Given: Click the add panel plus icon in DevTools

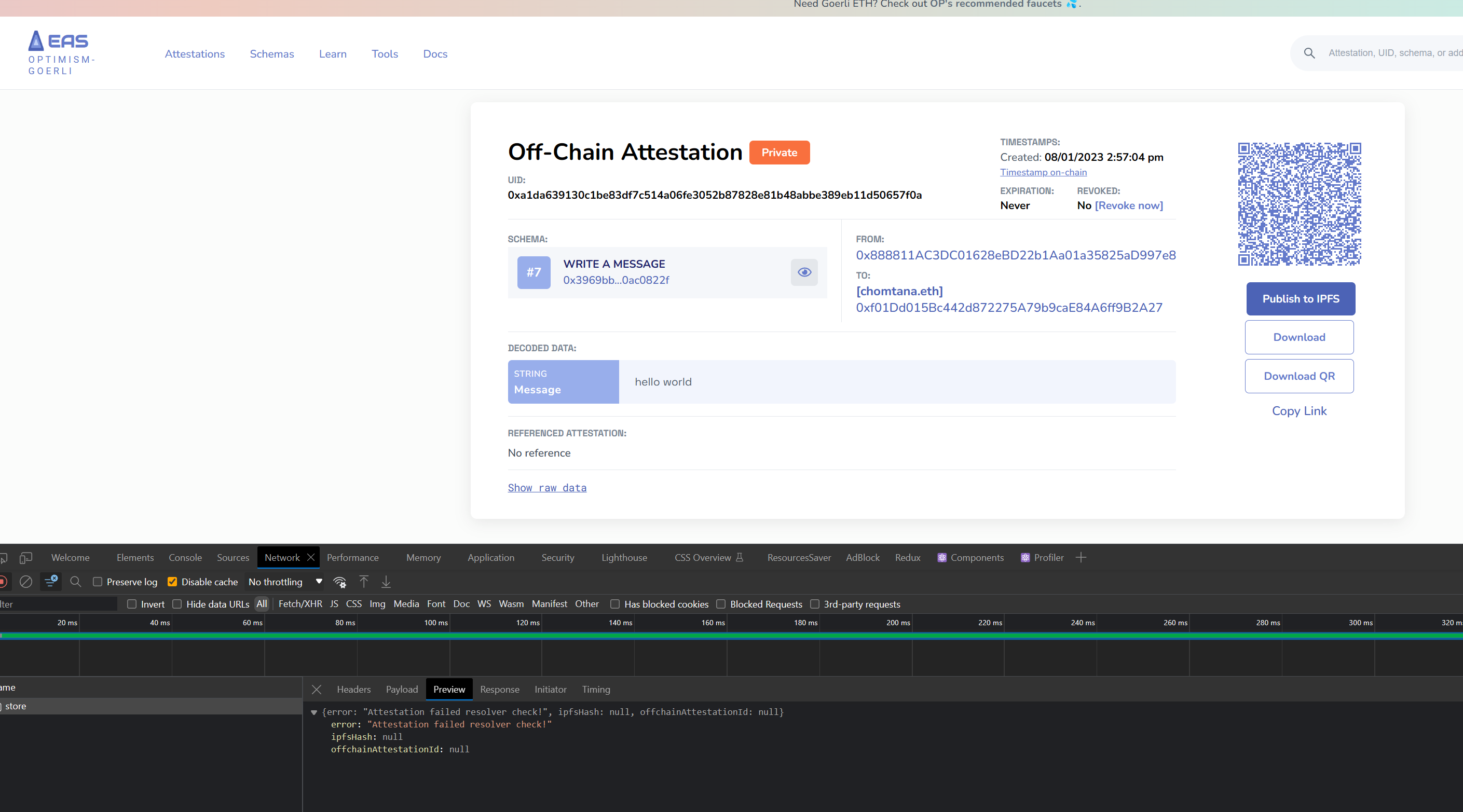Looking at the screenshot, I should coord(1081,557).
